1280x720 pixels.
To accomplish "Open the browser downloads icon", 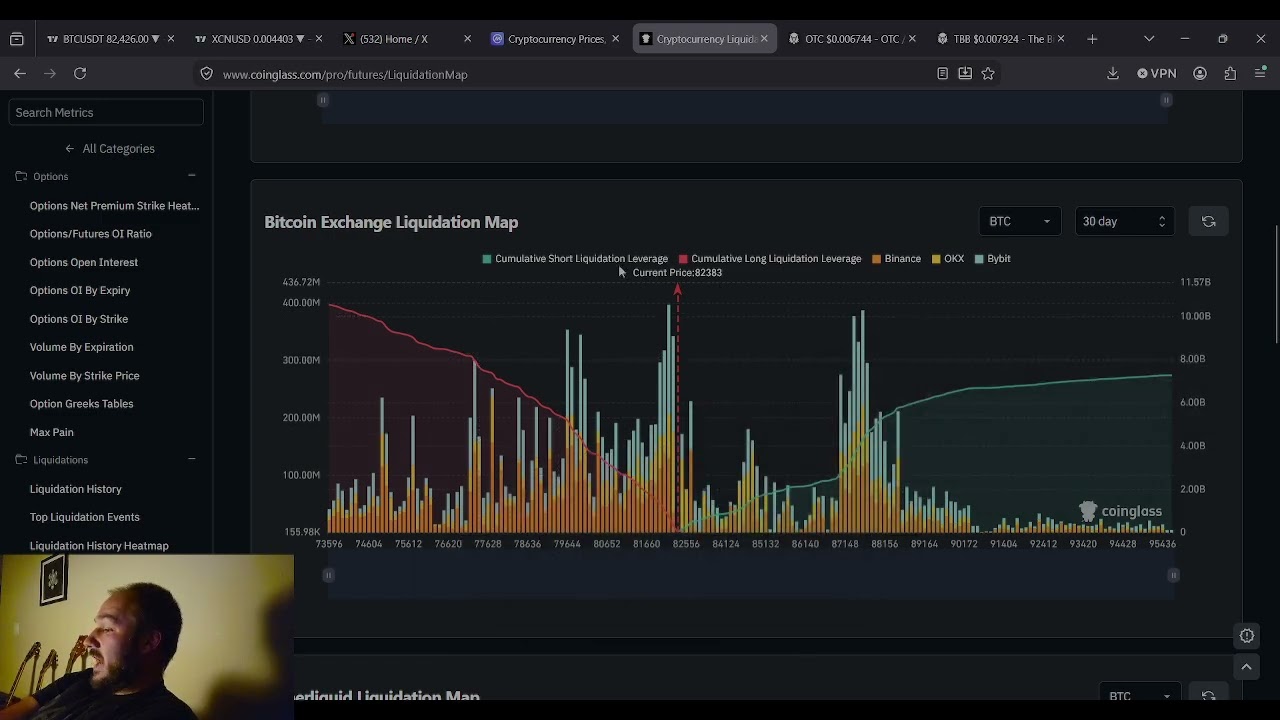I will (1113, 73).
